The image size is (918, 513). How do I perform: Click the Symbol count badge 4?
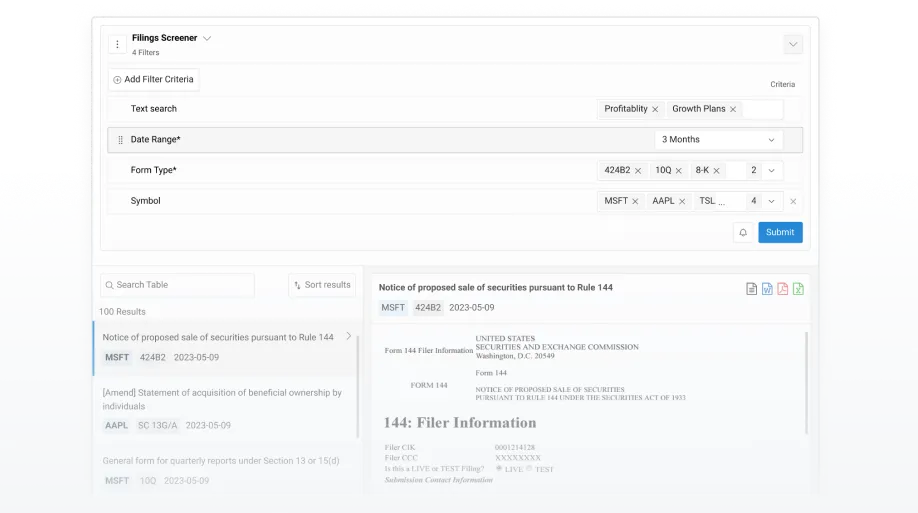[753, 201]
